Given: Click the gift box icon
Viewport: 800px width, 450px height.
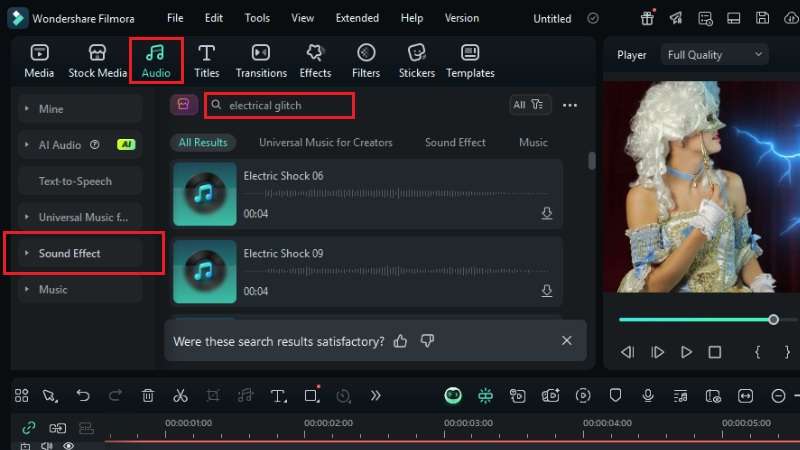Looking at the screenshot, I should coord(647,18).
